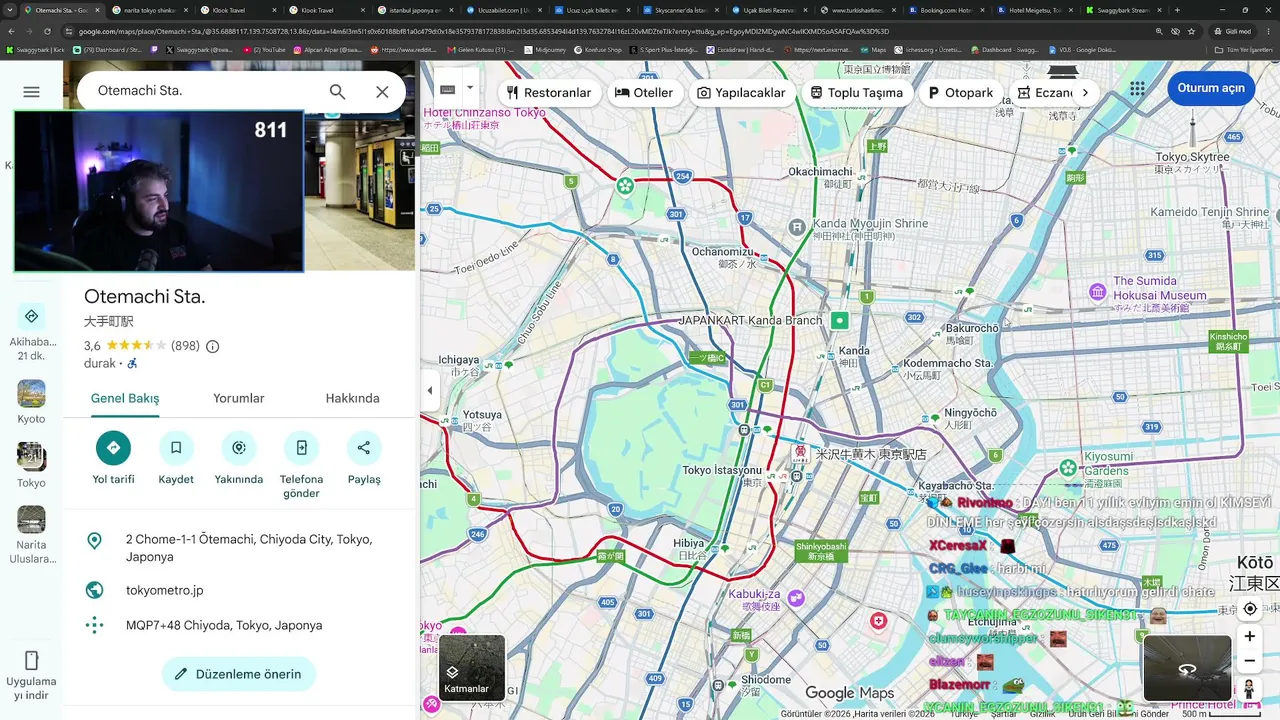
Task: Open the Katmanlar layers switcher
Action: (473, 667)
